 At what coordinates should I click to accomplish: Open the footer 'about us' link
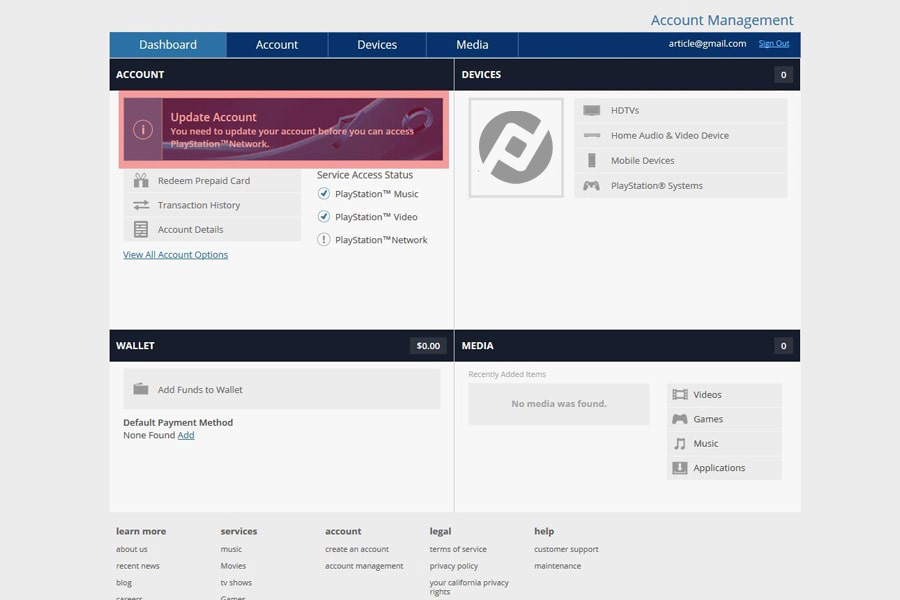(131, 549)
